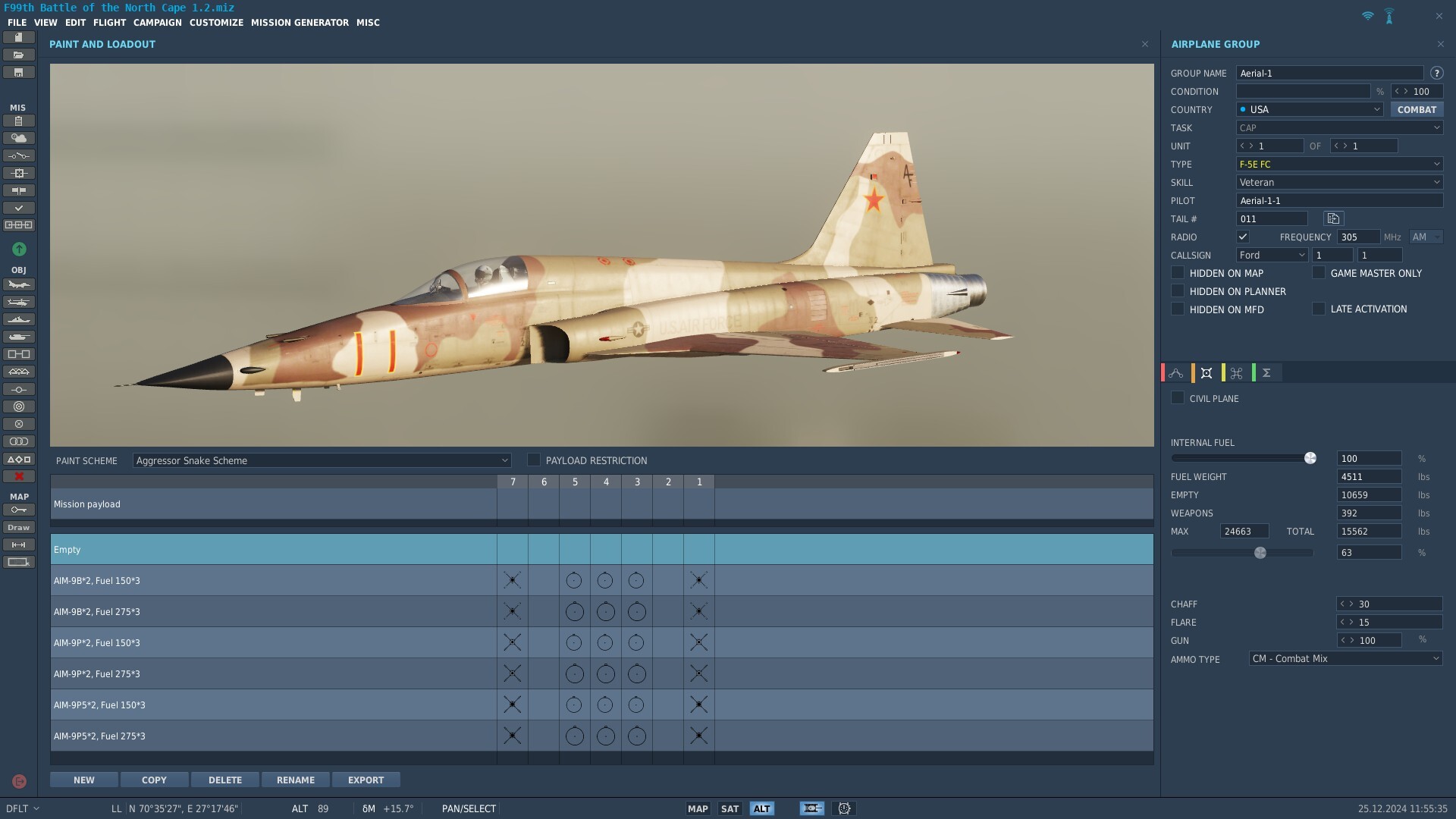Open the FLIGHT menu

pyautogui.click(x=109, y=23)
